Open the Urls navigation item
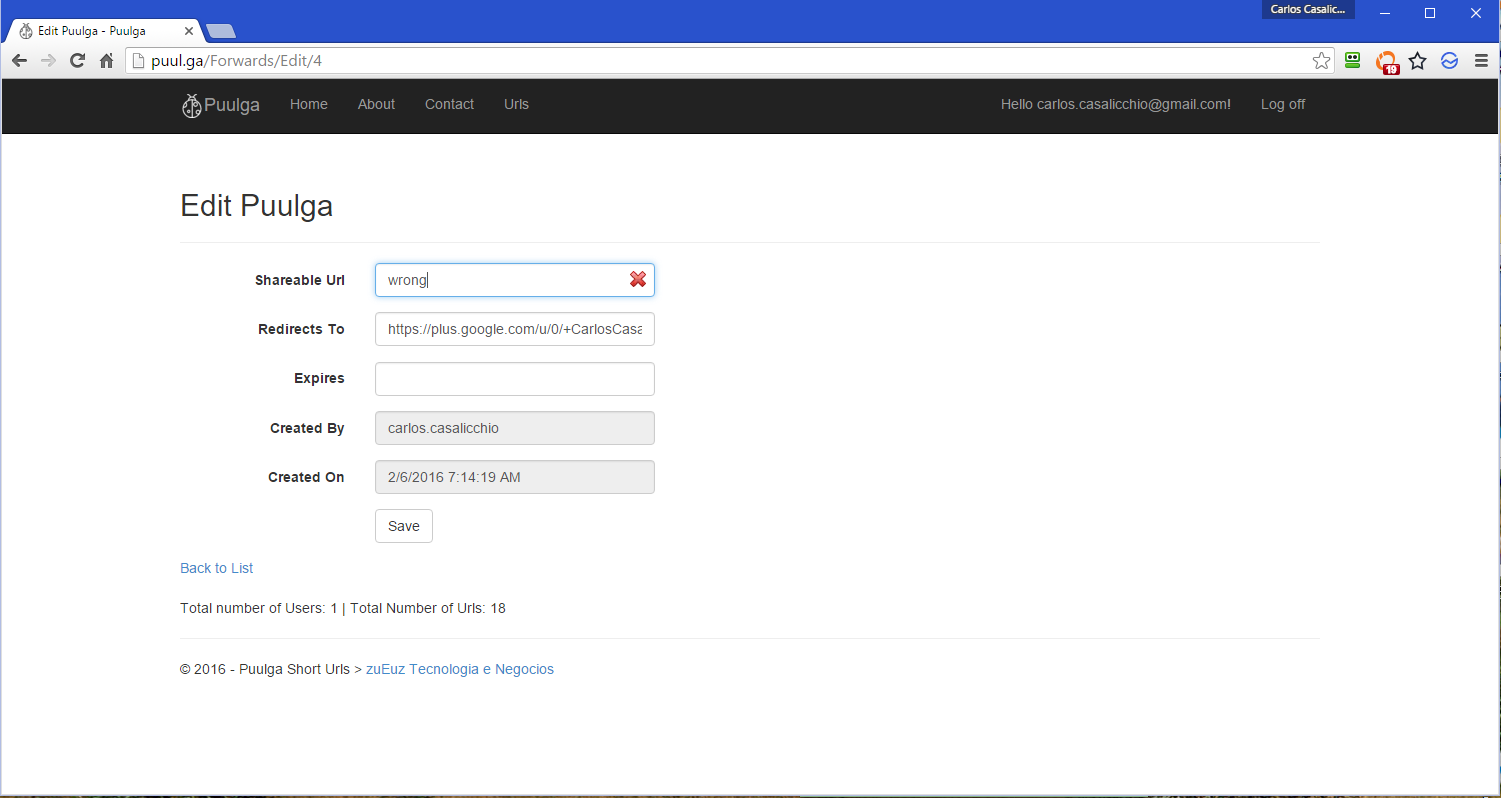The height and width of the screenshot is (798, 1501). (x=516, y=104)
